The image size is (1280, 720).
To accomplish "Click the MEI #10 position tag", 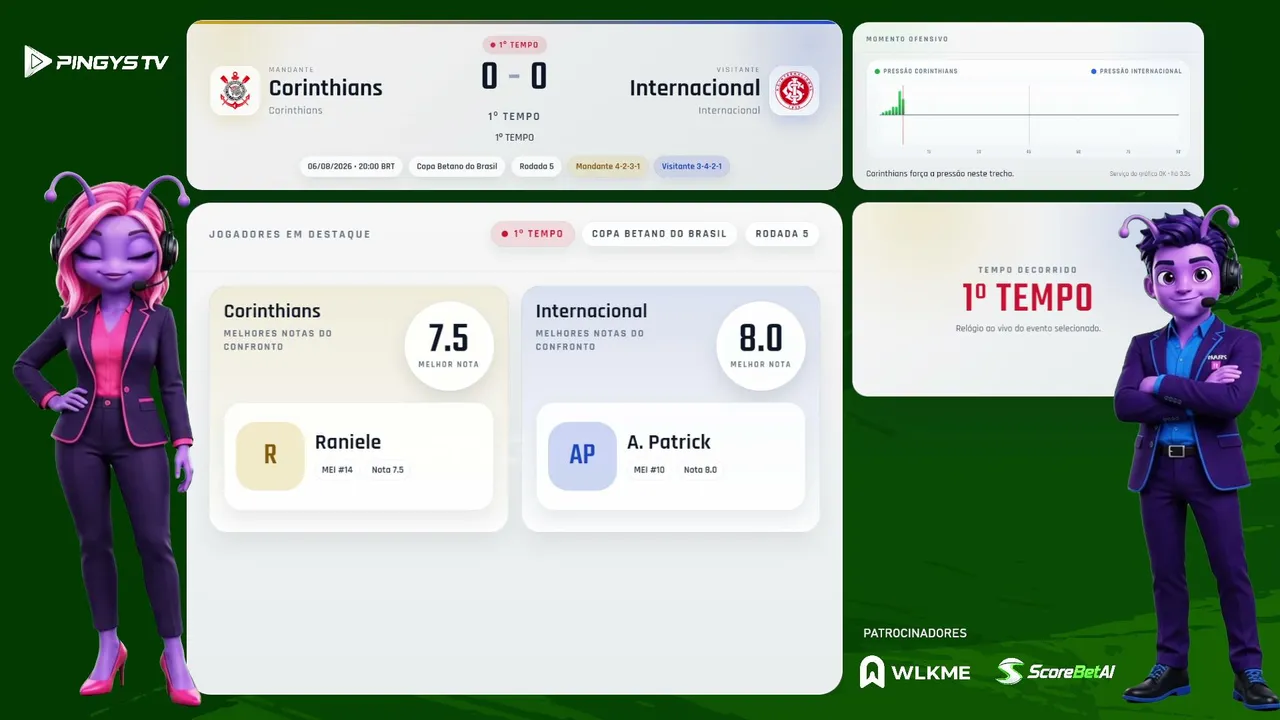I will click(x=650, y=470).
